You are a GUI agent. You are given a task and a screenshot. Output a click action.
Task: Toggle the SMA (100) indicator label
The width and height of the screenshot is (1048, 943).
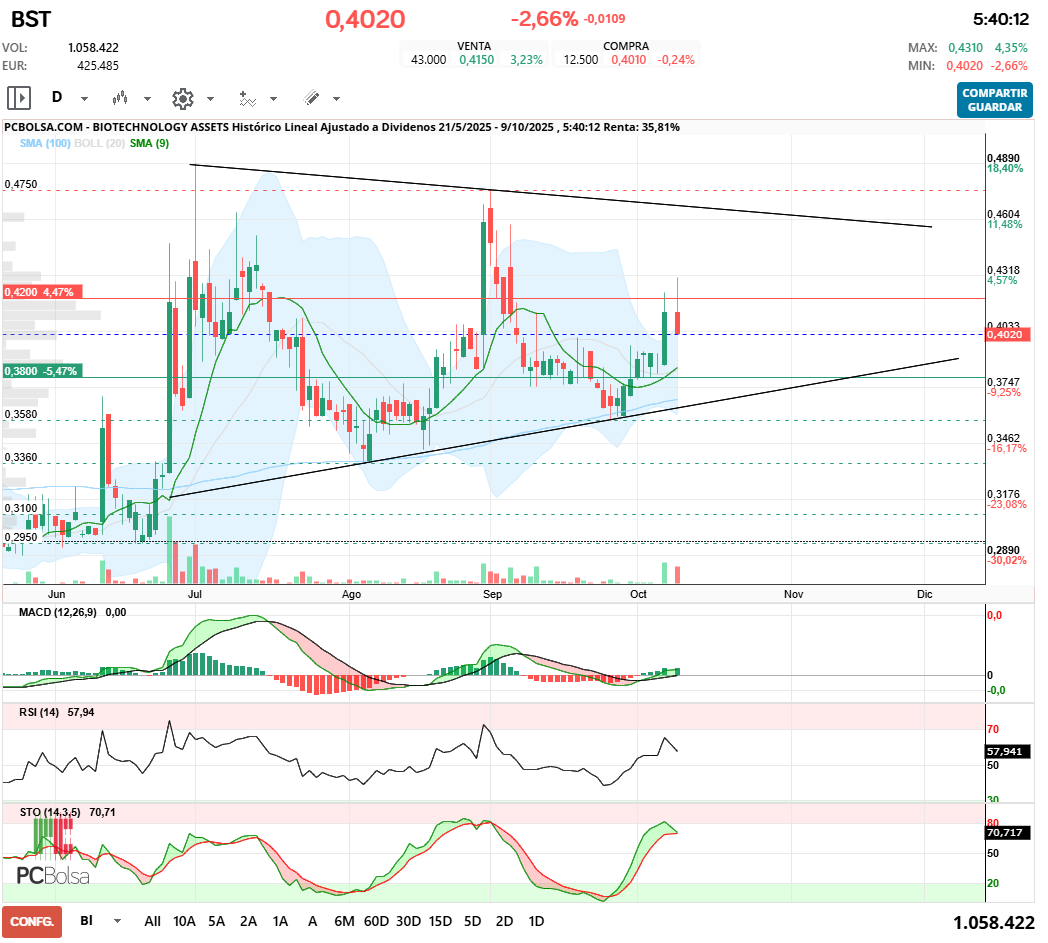pyautogui.click(x=44, y=144)
